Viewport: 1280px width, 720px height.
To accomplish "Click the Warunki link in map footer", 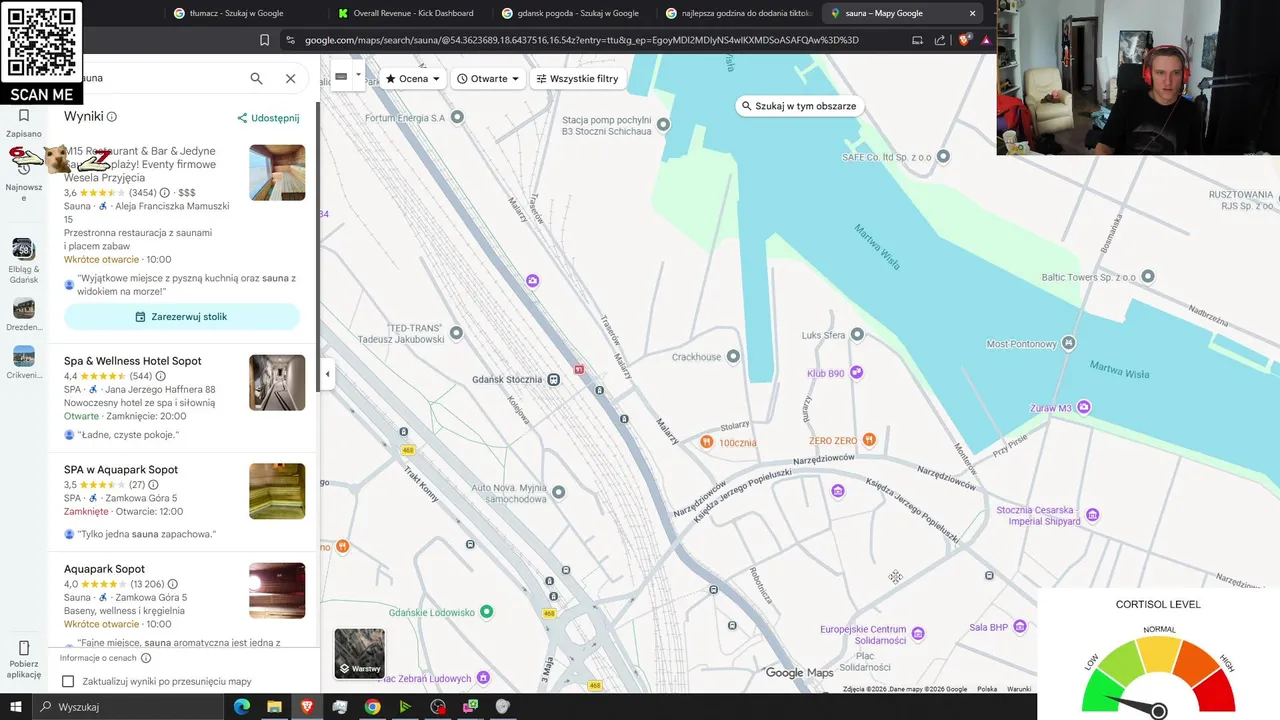I will [1019, 689].
